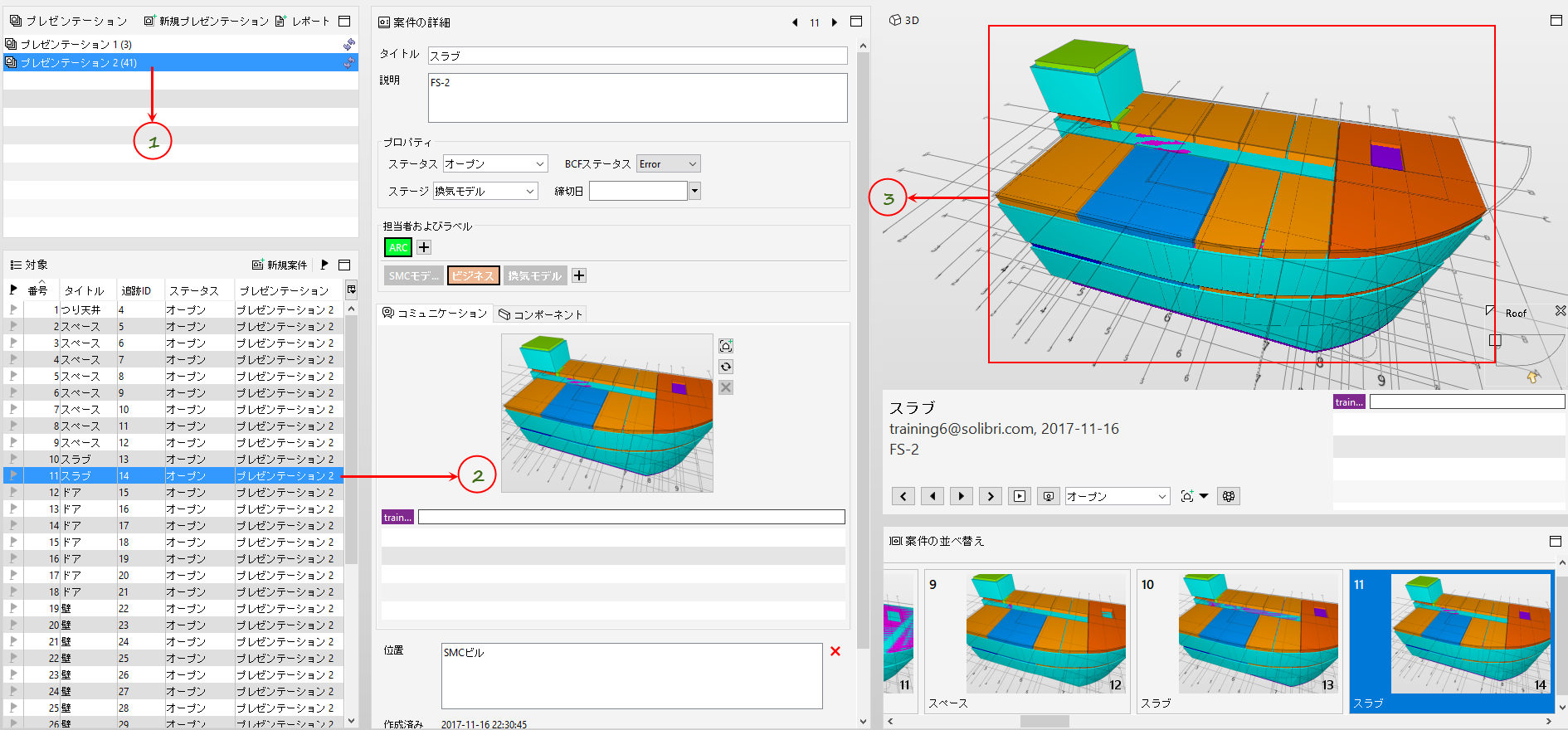Viewport: 1568px width, 730px height.
Task: Maximize the プレゼンテーション panel
Action: pos(345,21)
